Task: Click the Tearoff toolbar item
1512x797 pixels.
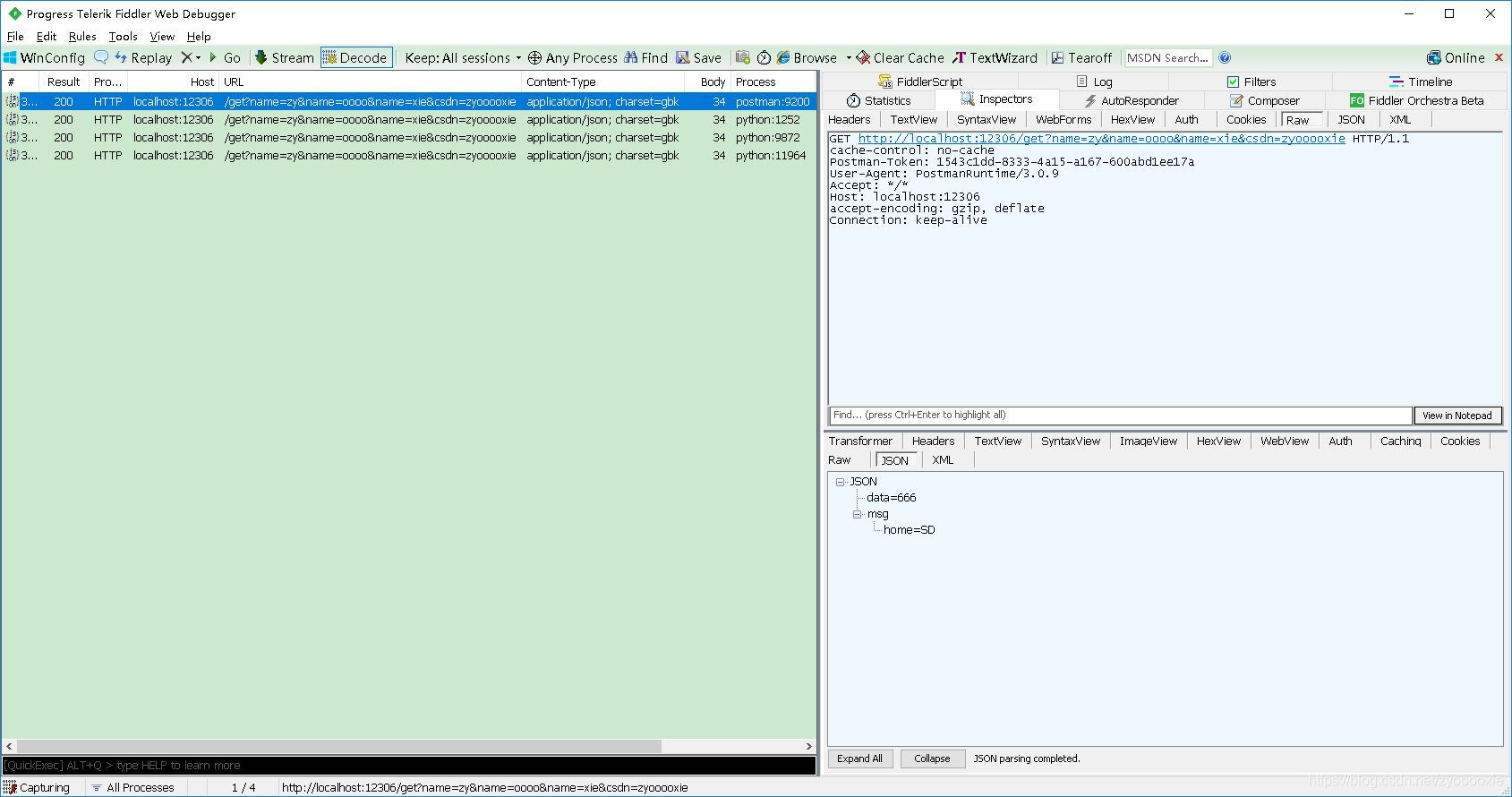Action: click(1081, 57)
